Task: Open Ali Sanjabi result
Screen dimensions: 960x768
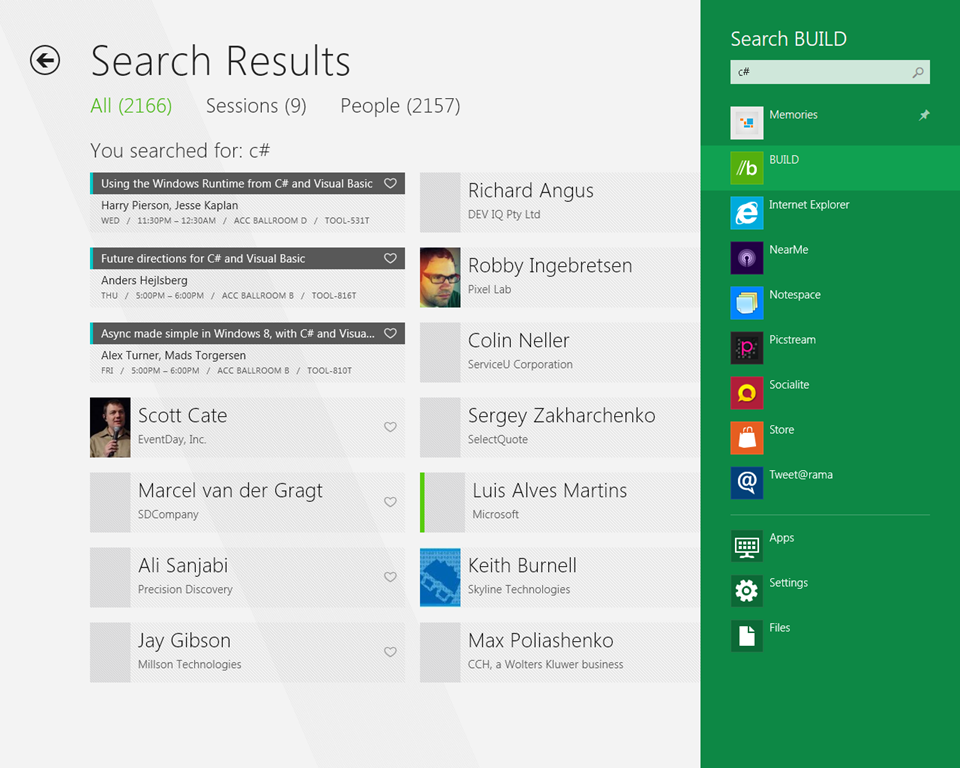Action: (x=247, y=578)
